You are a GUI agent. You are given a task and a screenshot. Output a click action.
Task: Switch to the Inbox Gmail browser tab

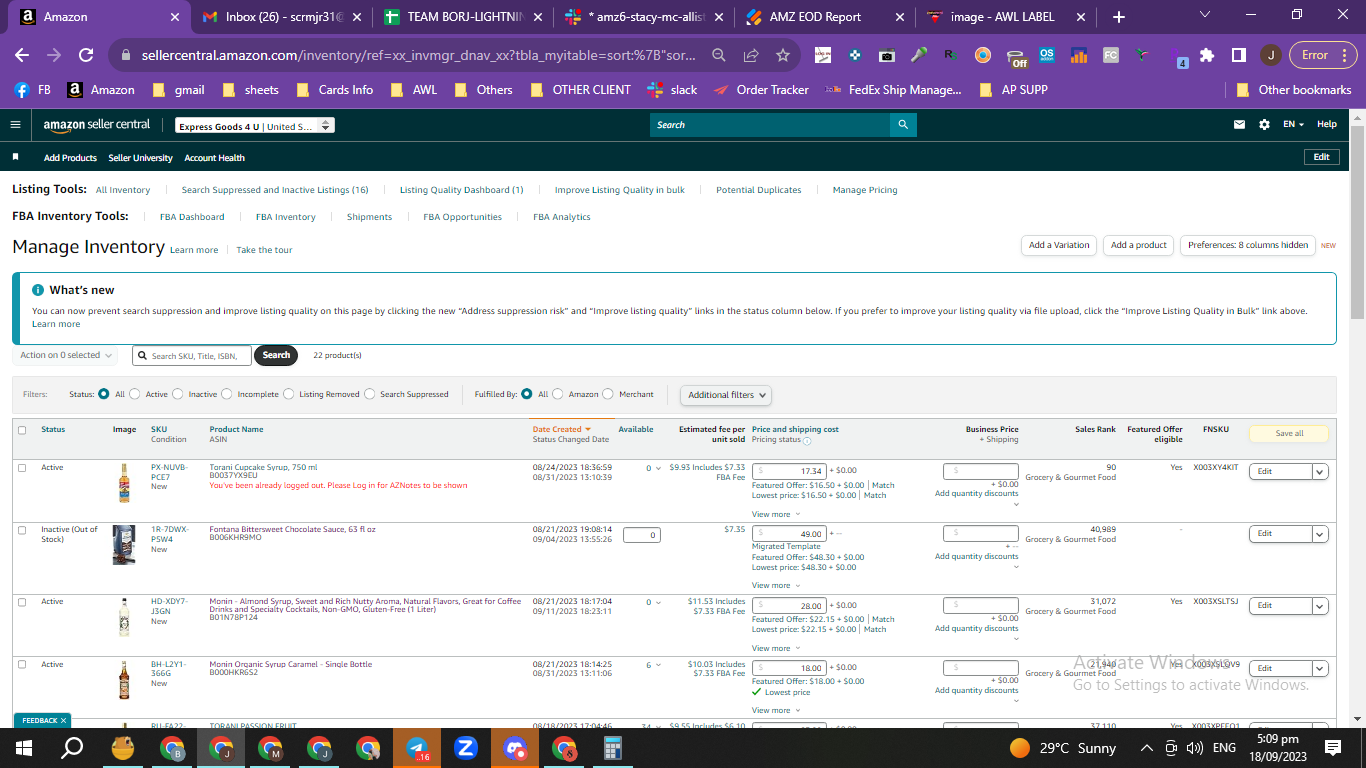coord(282,17)
